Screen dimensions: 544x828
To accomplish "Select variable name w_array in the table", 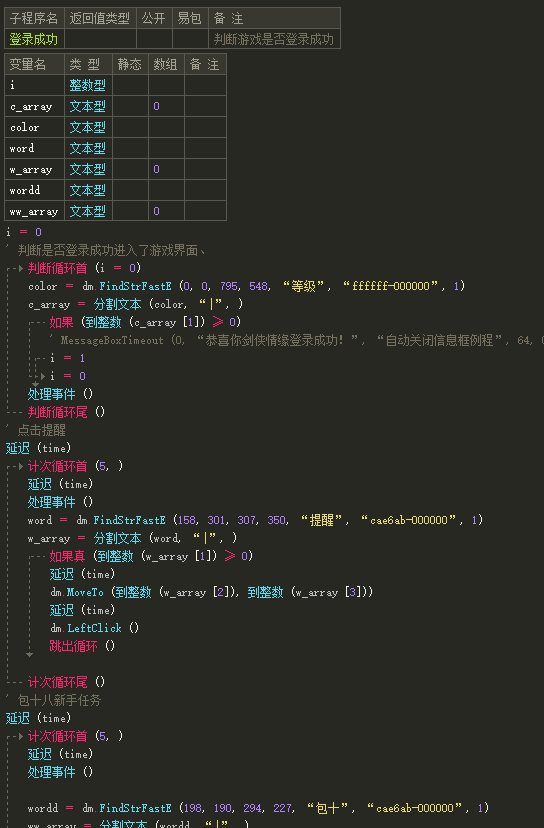I will click(x=31, y=170).
